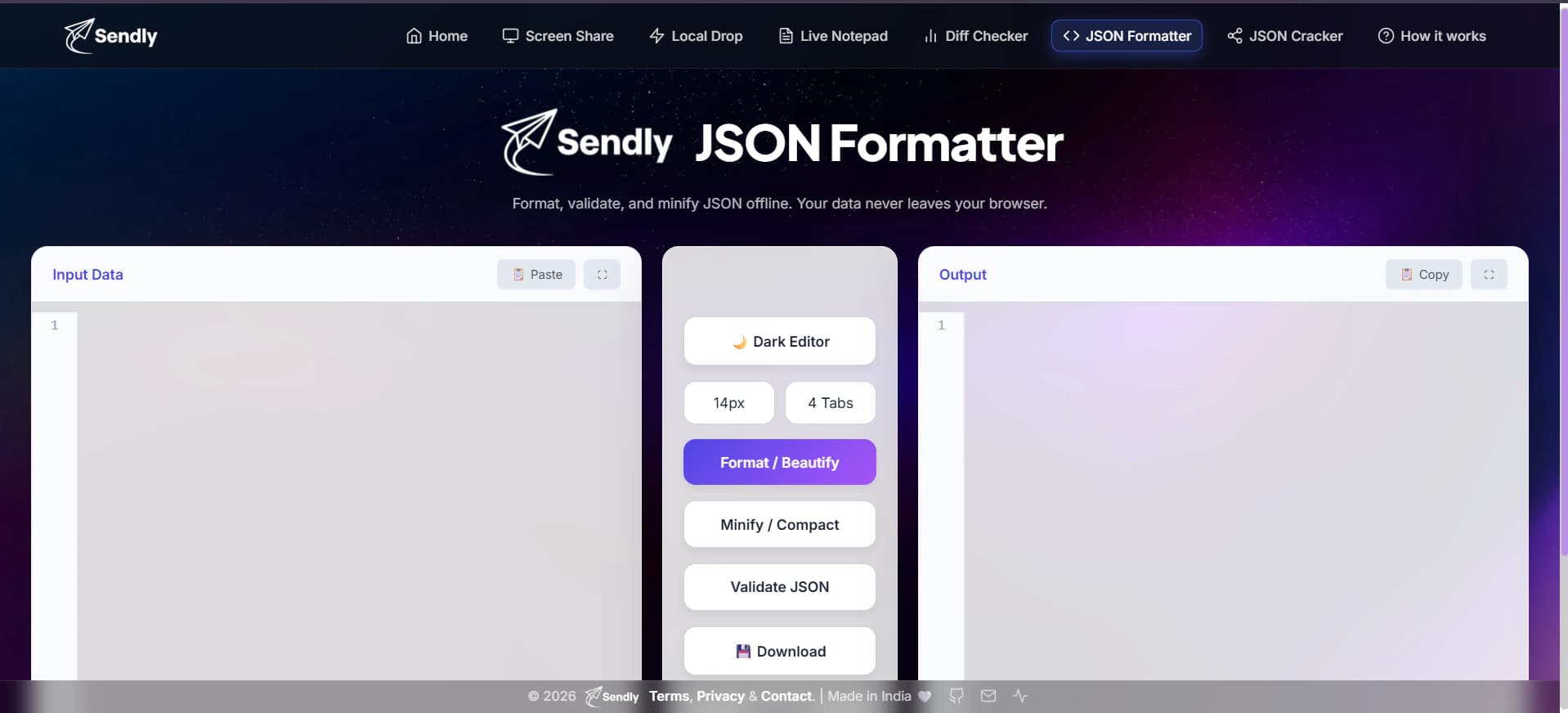Download the formatted output
Viewport: 1568px width, 713px height.
coord(780,651)
